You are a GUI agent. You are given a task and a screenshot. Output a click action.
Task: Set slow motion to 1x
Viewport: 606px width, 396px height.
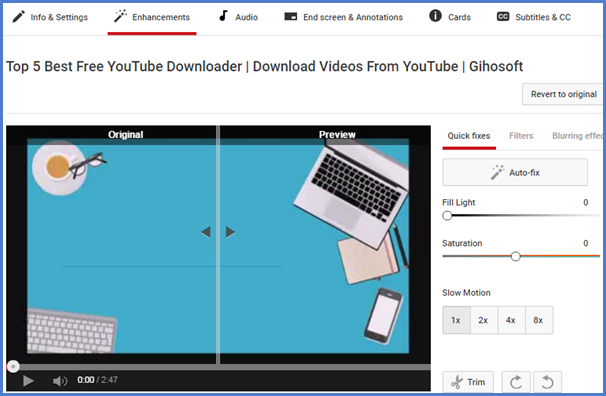(456, 320)
